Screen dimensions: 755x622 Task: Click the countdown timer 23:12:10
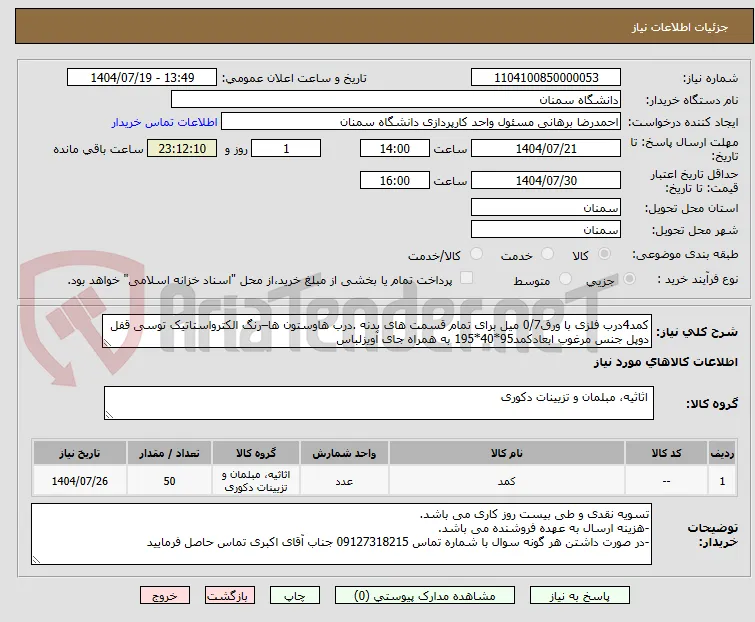point(182,148)
